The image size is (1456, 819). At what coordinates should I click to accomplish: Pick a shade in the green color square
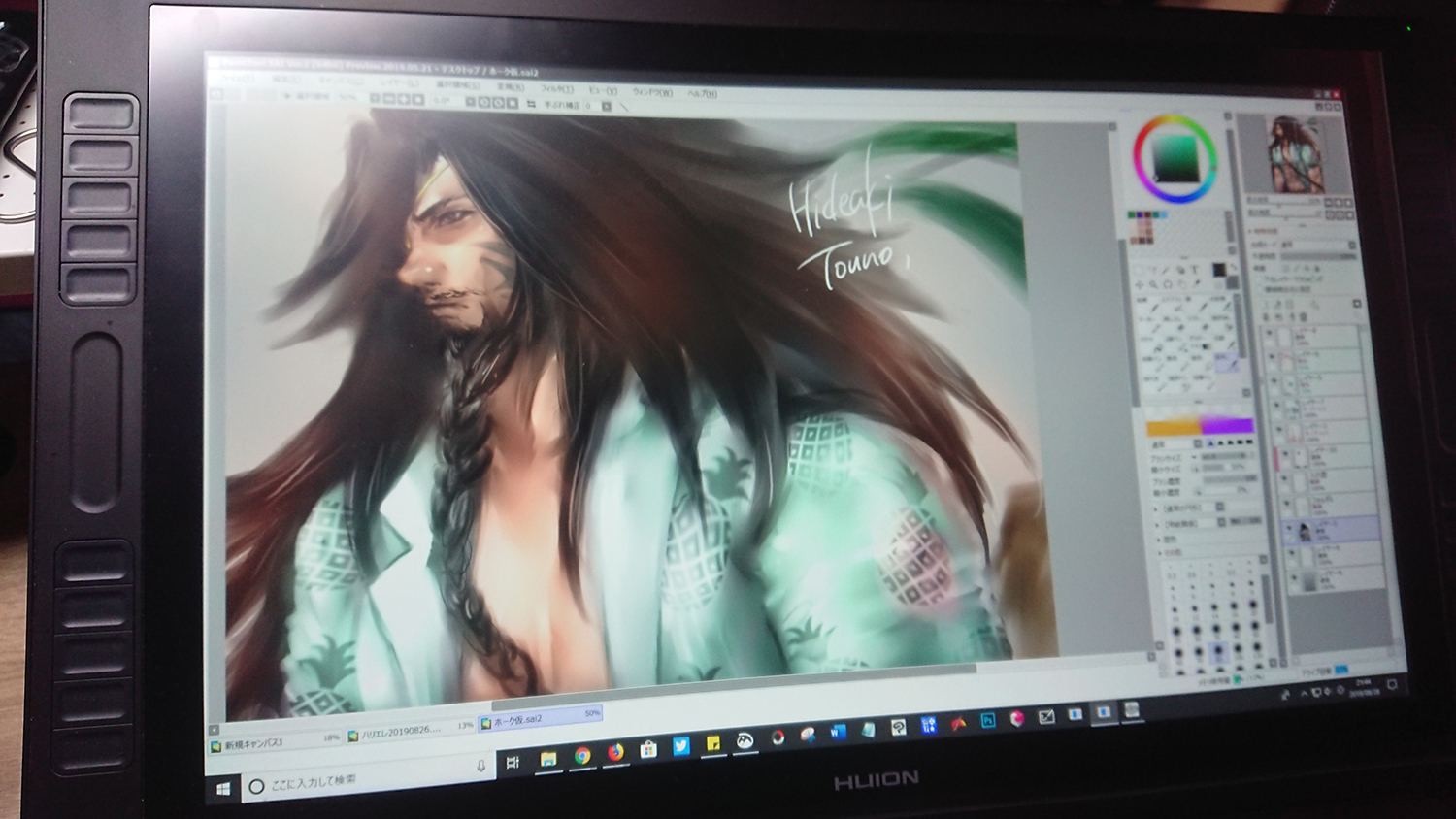(1175, 158)
